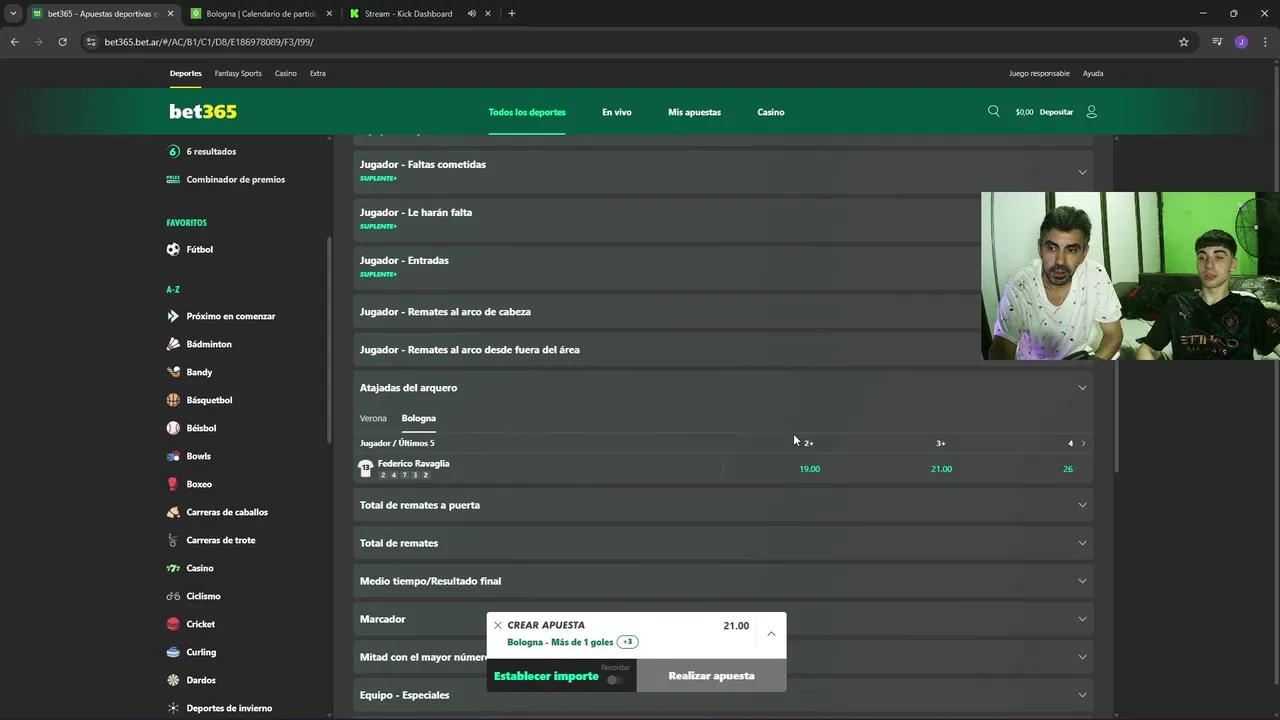Screen dimensions: 1280x720
Task: Expand Jugador - Faltas cometidas section
Action: click(1082, 172)
